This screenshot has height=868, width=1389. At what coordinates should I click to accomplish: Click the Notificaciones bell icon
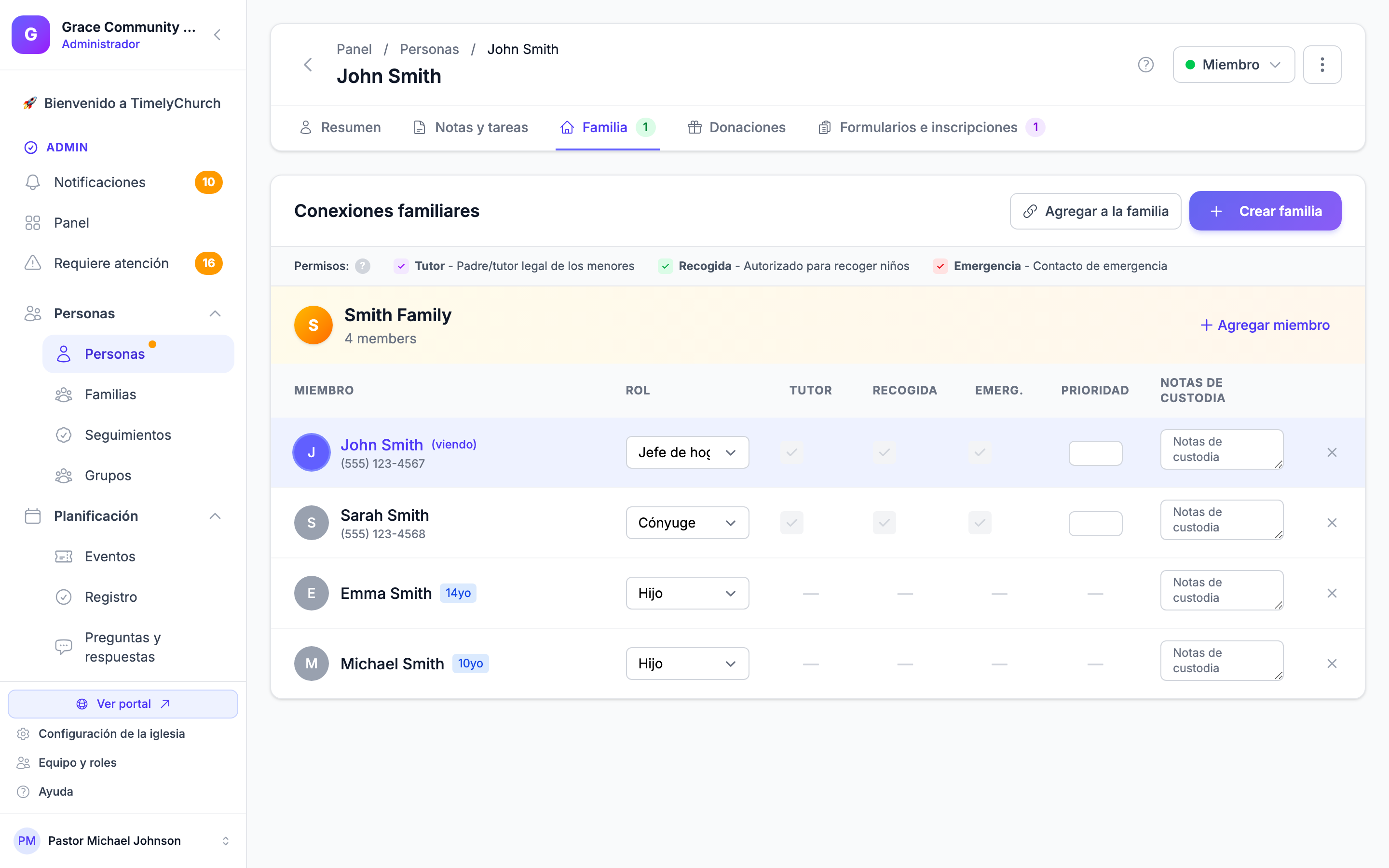(x=33, y=182)
